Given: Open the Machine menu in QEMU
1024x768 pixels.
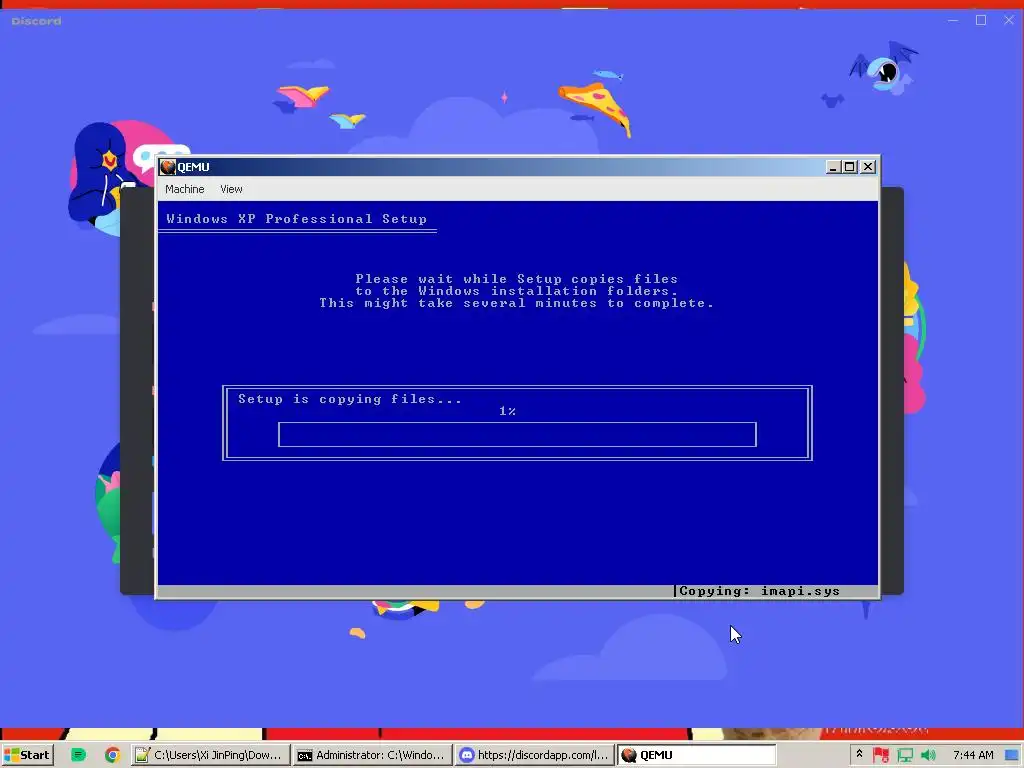Looking at the screenshot, I should 184,189.
